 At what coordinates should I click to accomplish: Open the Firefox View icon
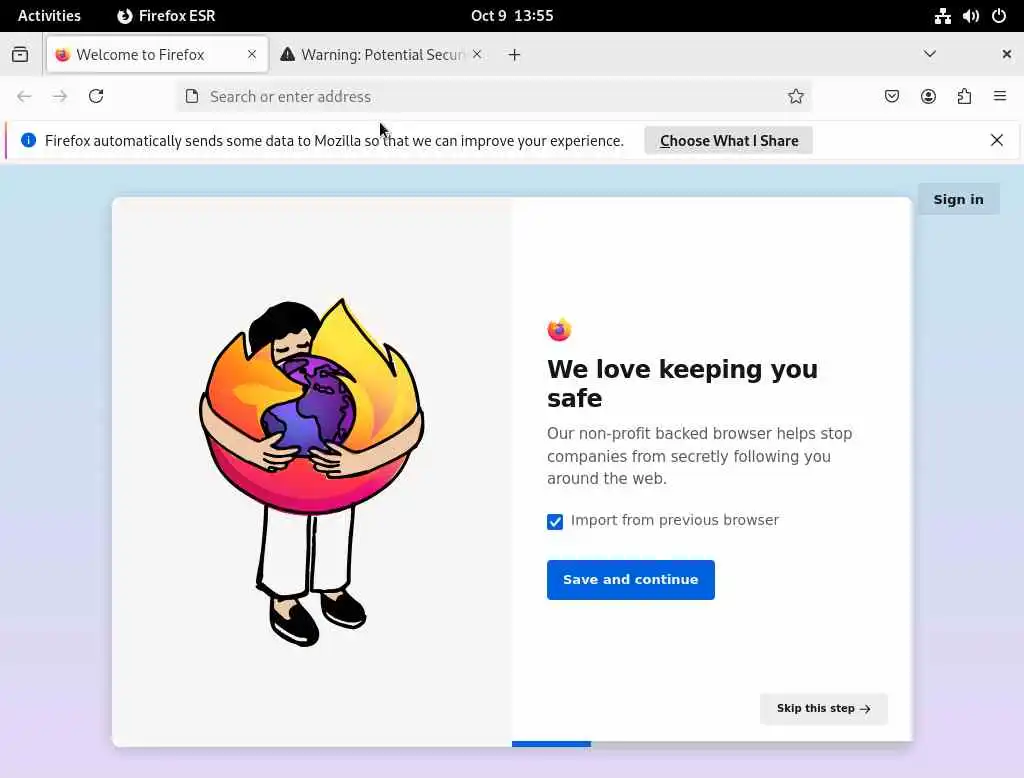click(x=20, y=54)
